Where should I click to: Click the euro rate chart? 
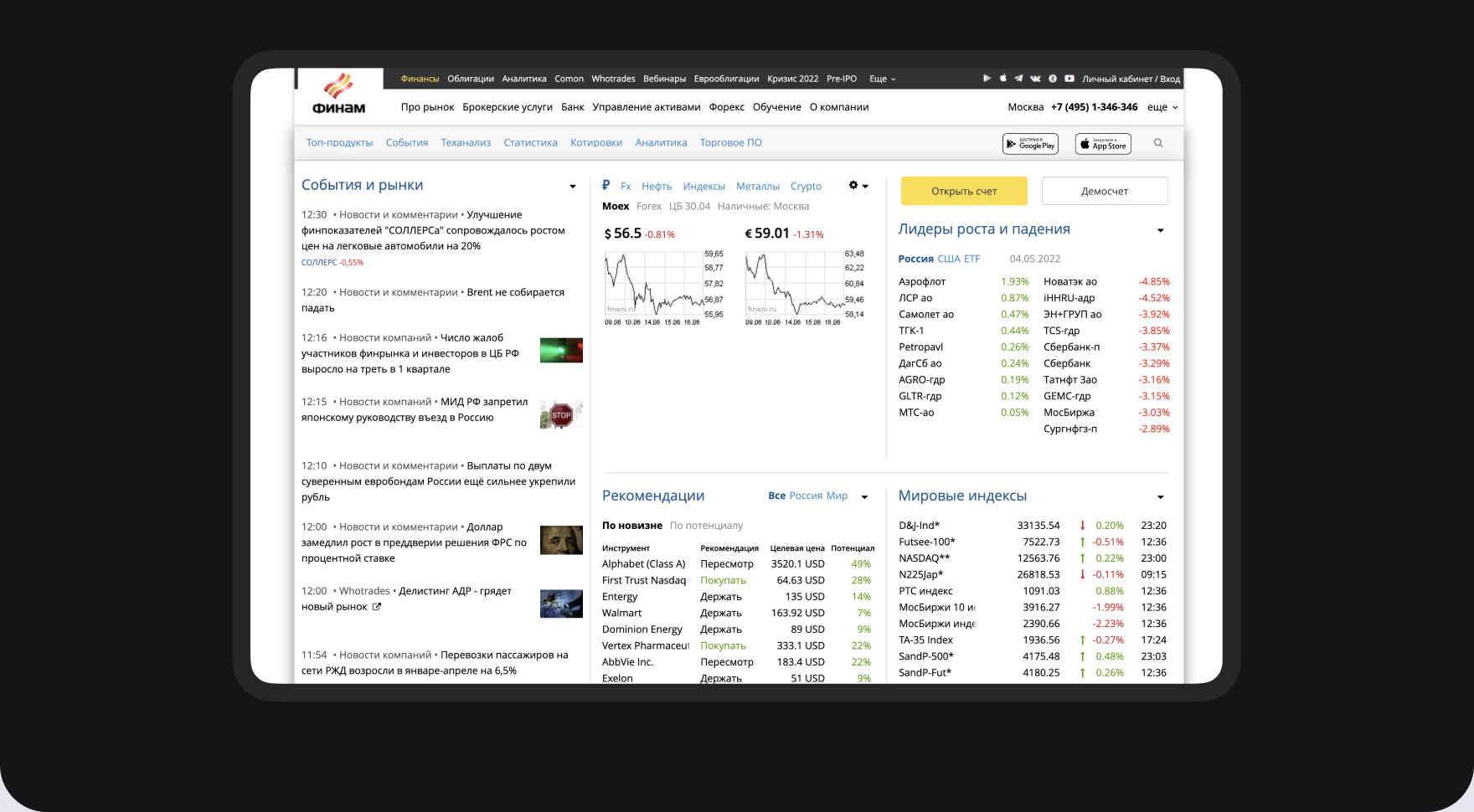[804, 286]
